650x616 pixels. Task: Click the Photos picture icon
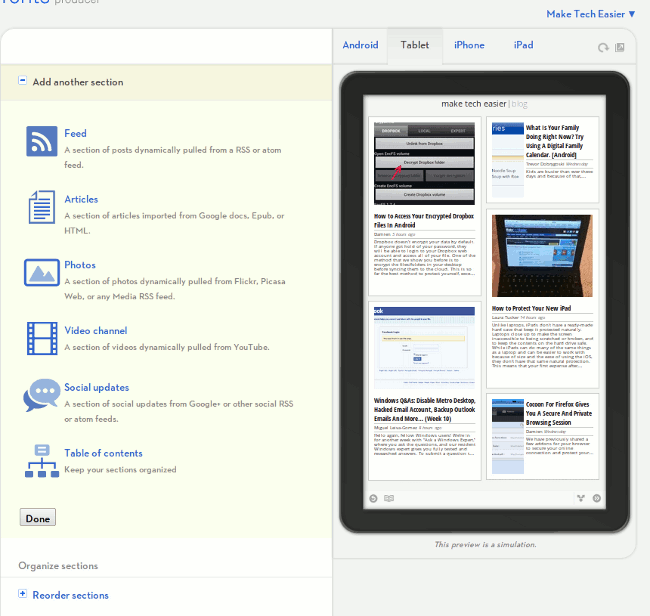coord(41,273)
